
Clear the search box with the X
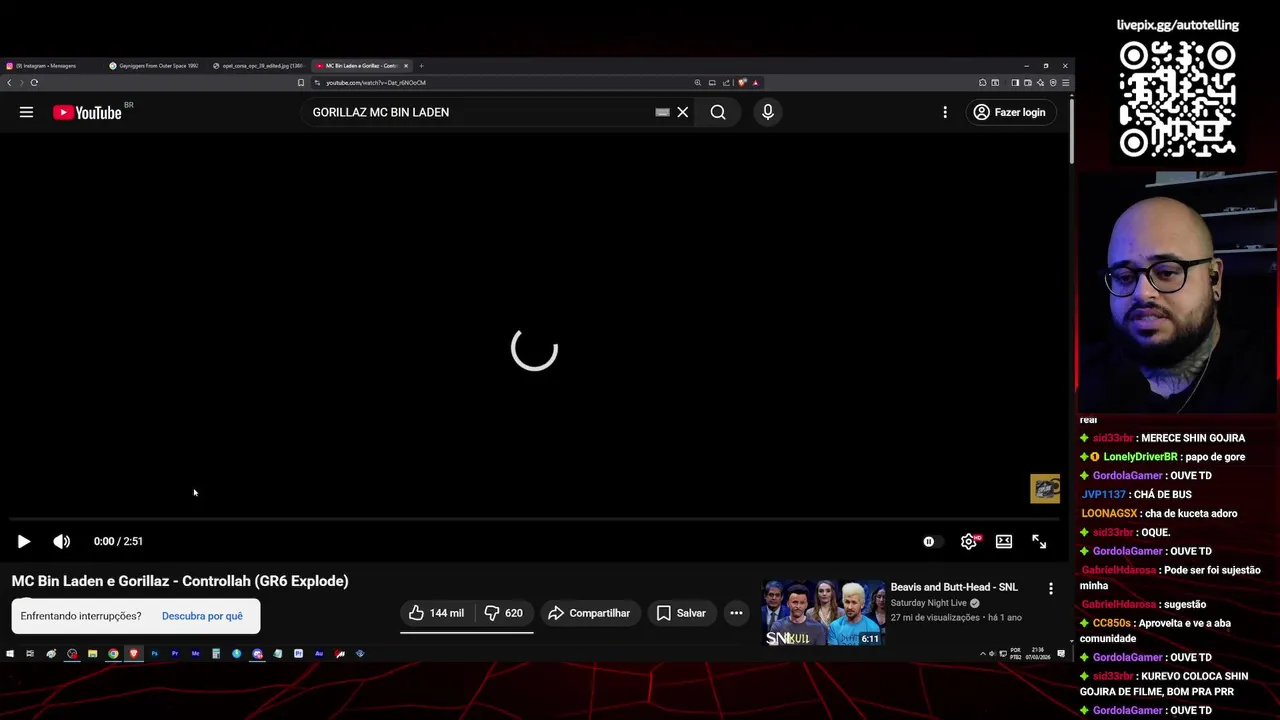tap(683, 112)
